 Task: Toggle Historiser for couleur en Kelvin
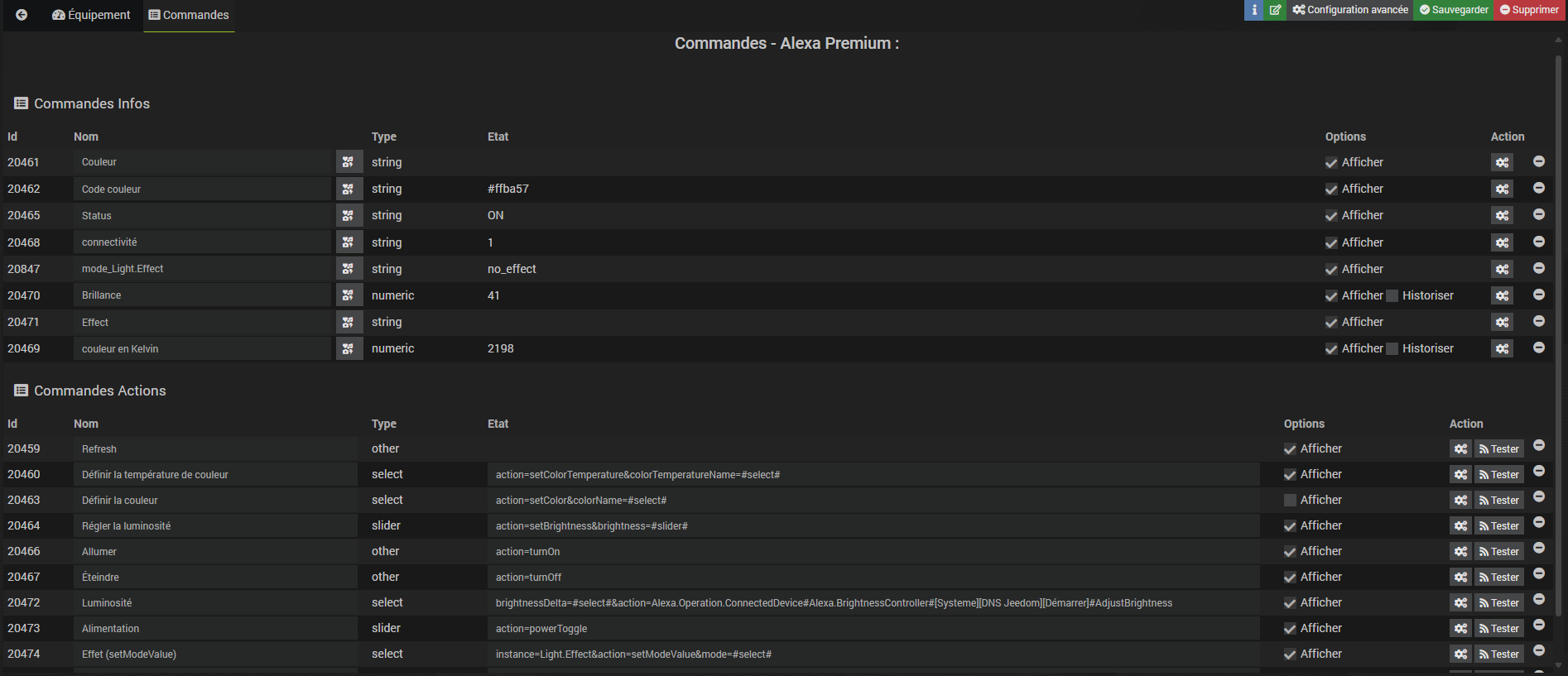coord(1392,348)
